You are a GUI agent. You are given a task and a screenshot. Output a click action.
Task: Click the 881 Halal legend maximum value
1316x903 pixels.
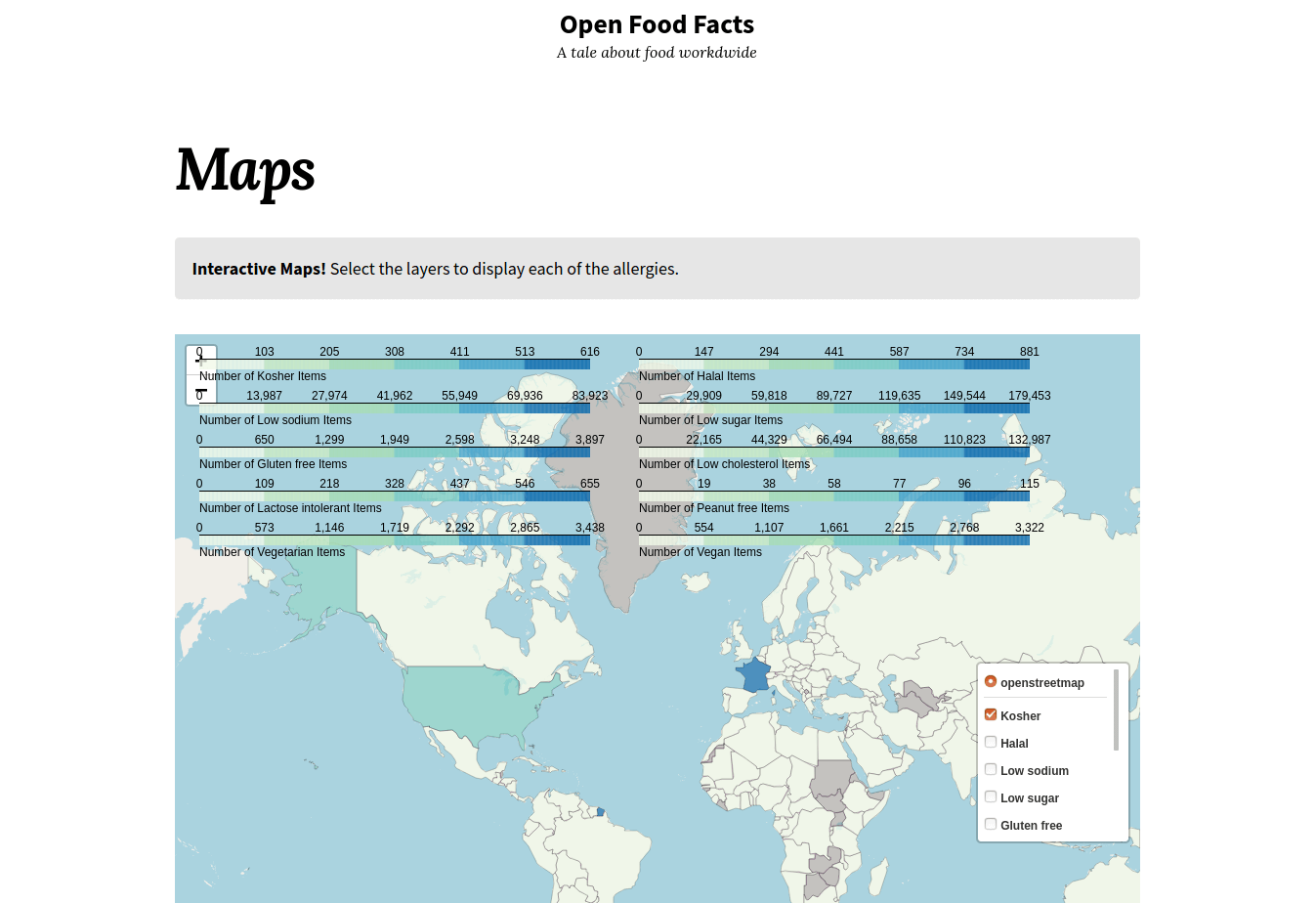tap(1030, 352)
